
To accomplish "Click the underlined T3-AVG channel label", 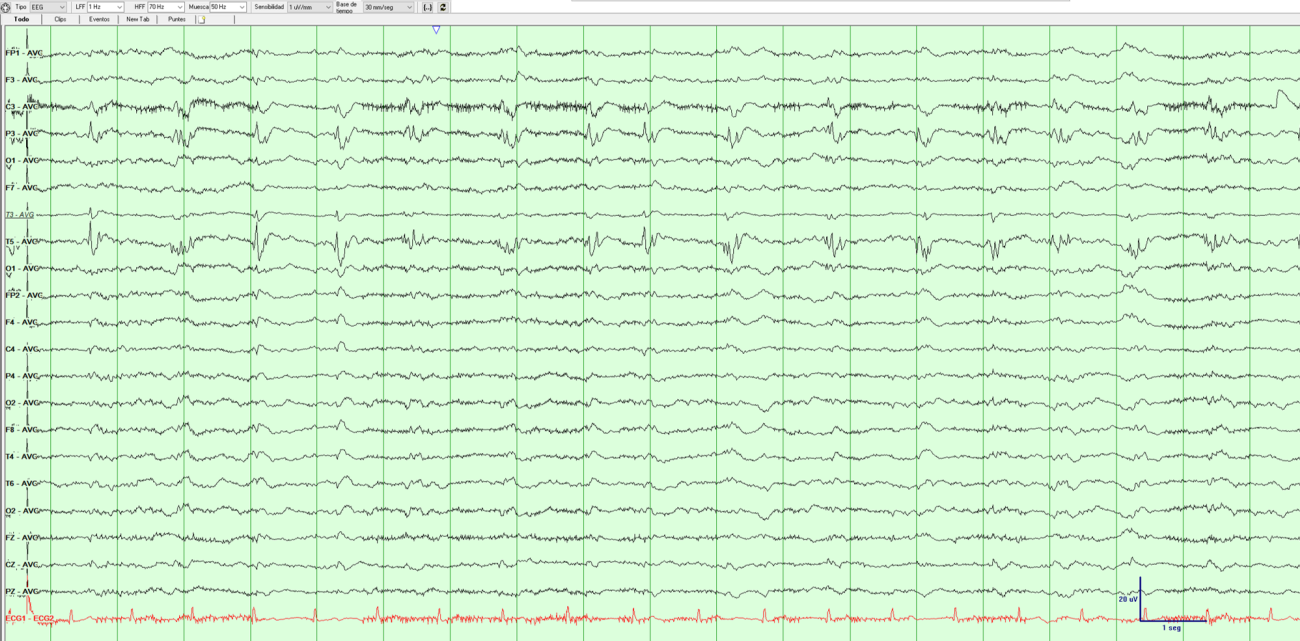I will [x=20, y=214].
